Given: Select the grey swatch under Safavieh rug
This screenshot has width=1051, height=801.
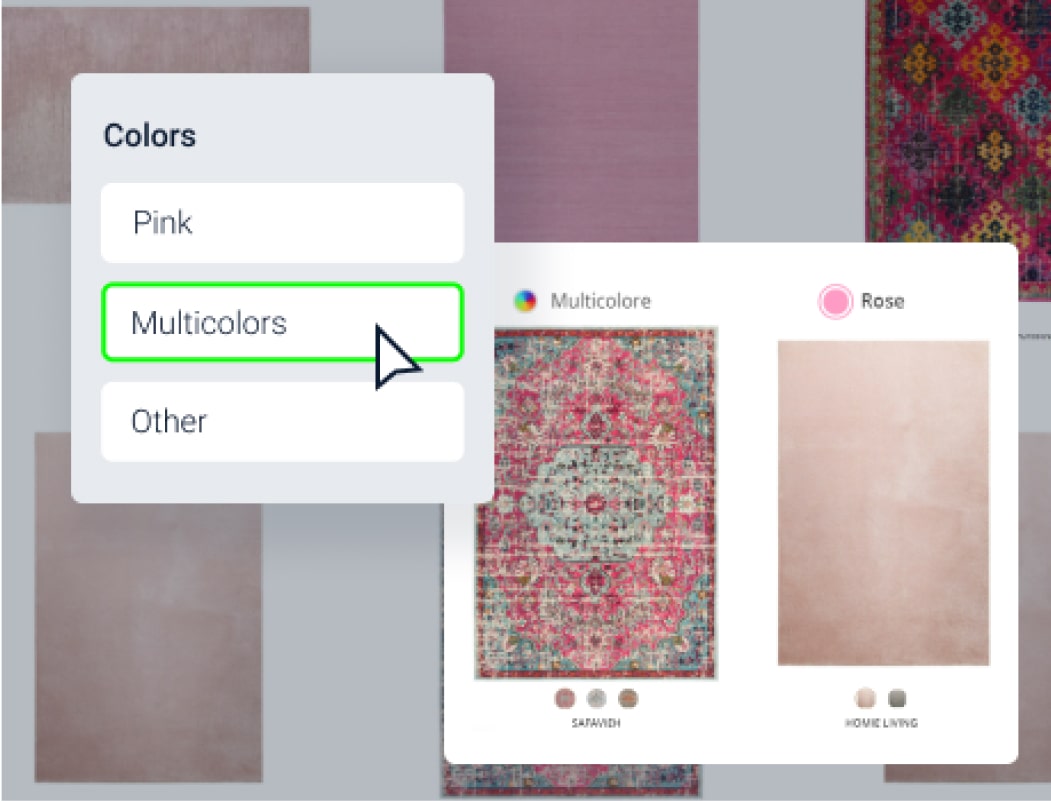Looking at the screenshot, I should click(x=596, y=698).
